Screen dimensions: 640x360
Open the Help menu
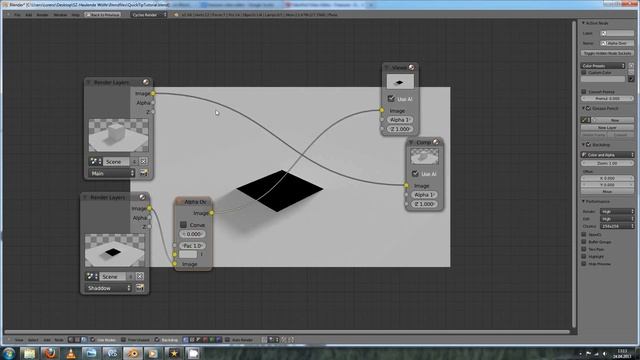pos(76,15)
